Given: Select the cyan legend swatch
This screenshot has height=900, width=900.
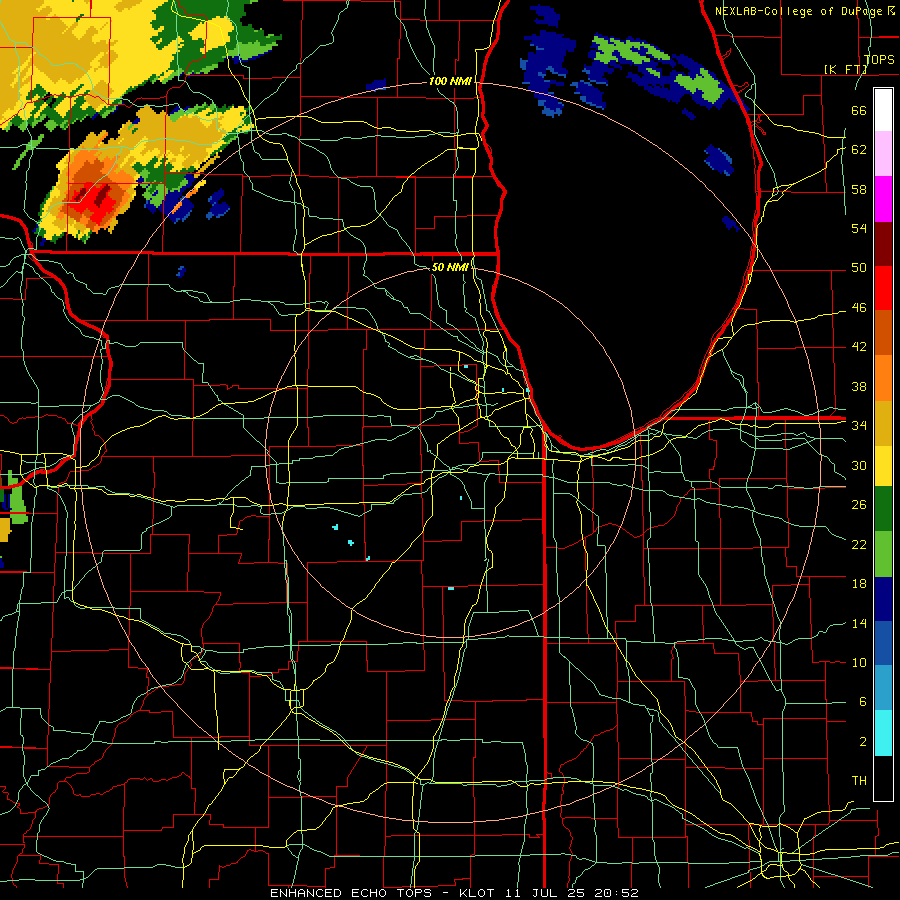Looking at the screenshot, I should (x=883, y=733).
